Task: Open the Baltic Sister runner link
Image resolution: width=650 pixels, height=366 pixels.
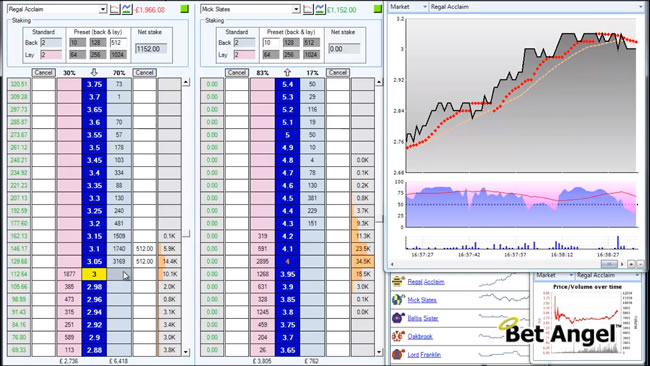Action: click(423, 318)
